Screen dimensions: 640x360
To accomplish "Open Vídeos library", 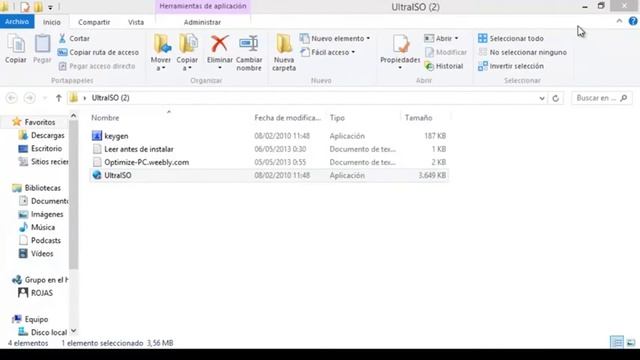I will tap(36, 253).
